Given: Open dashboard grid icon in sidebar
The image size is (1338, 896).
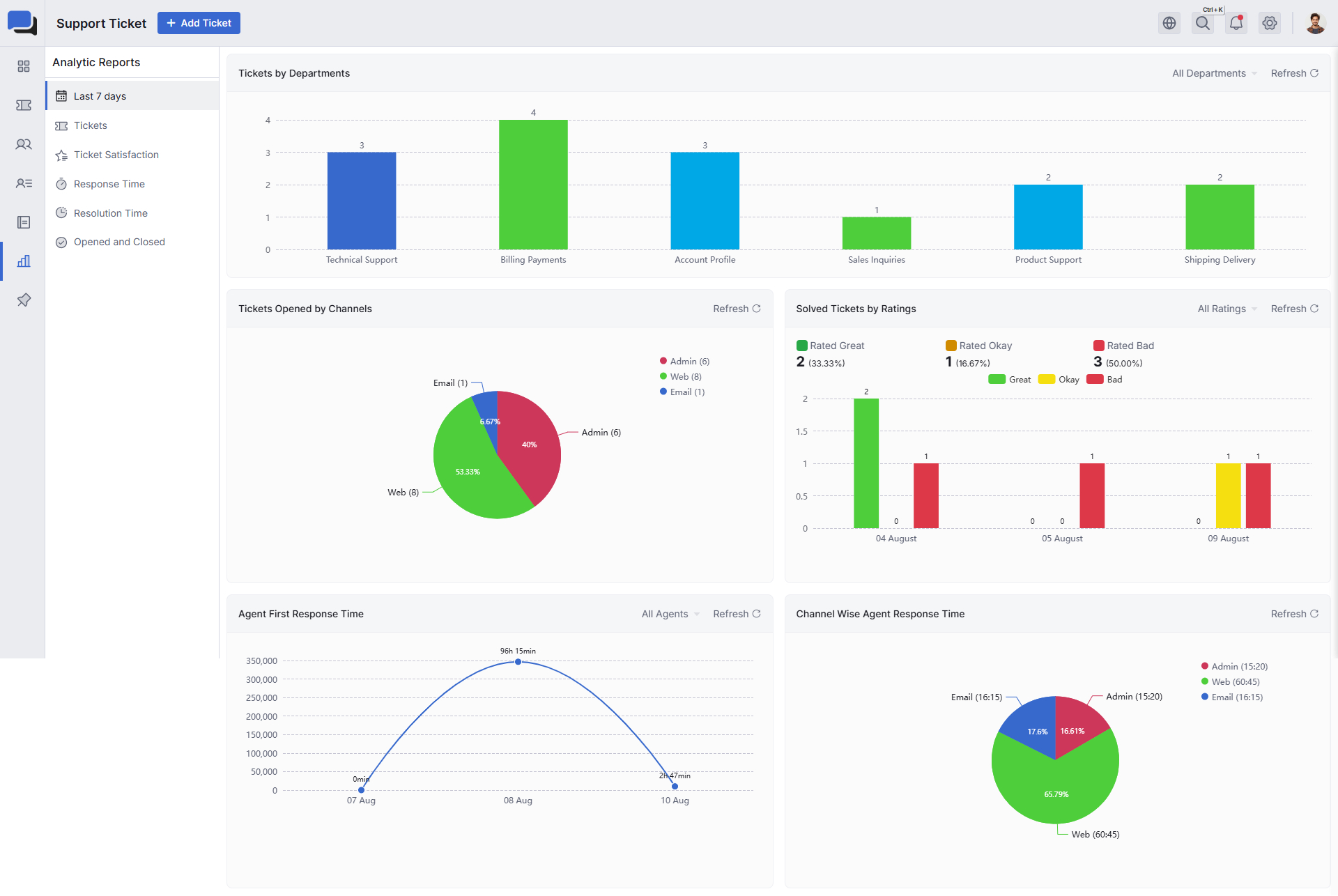Looking at the screenshot, I should pyautogui.click(x=24, y=66).
